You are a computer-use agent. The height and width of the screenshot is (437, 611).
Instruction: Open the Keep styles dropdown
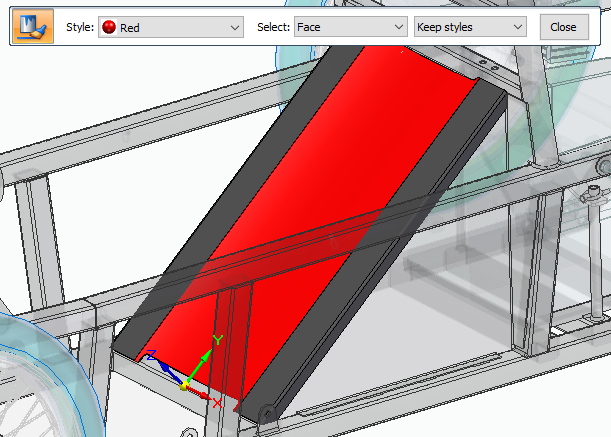[x=470, y=27]
